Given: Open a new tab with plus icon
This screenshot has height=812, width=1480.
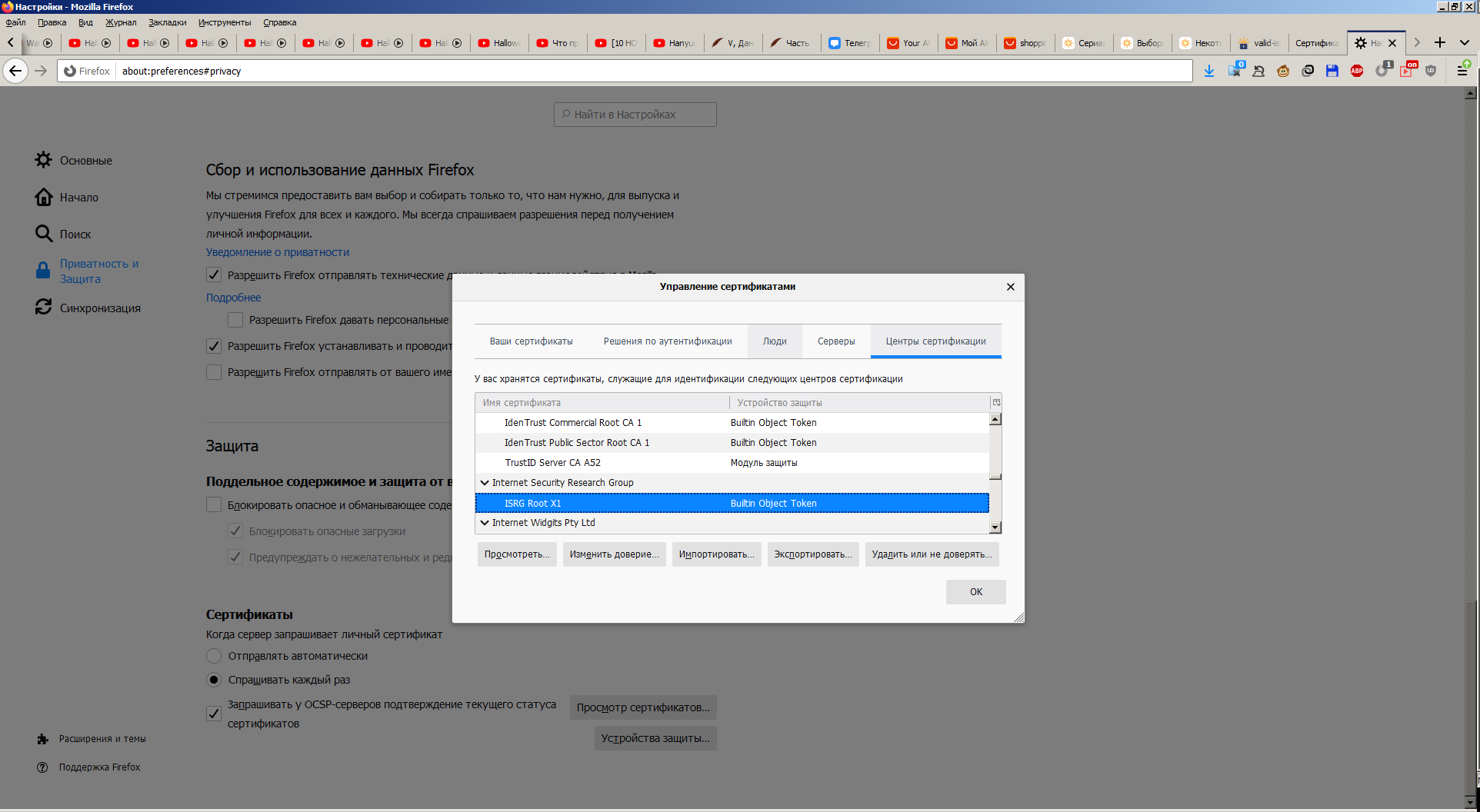Looking at the screenshot, I should pos(1440,42).
